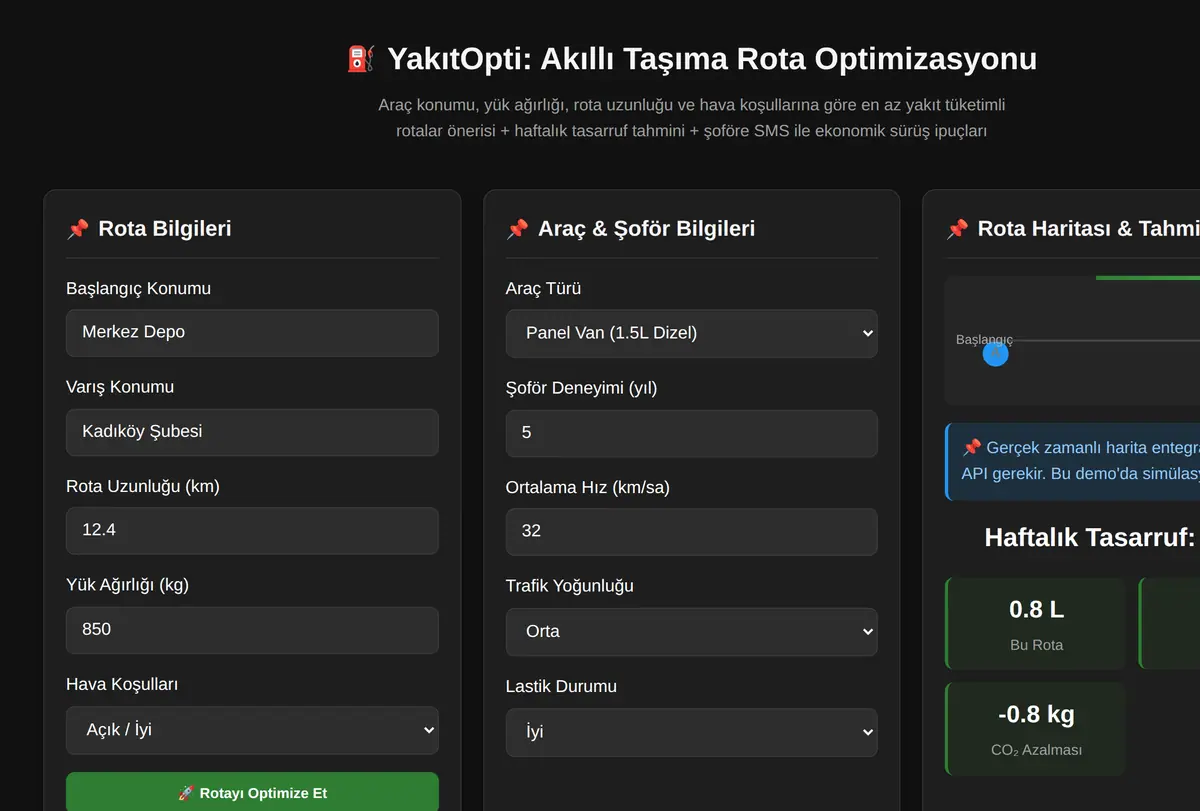Open the Lastik Durumu dropdown
Screen dimensions: 1200x811
[x=692, y=732]
